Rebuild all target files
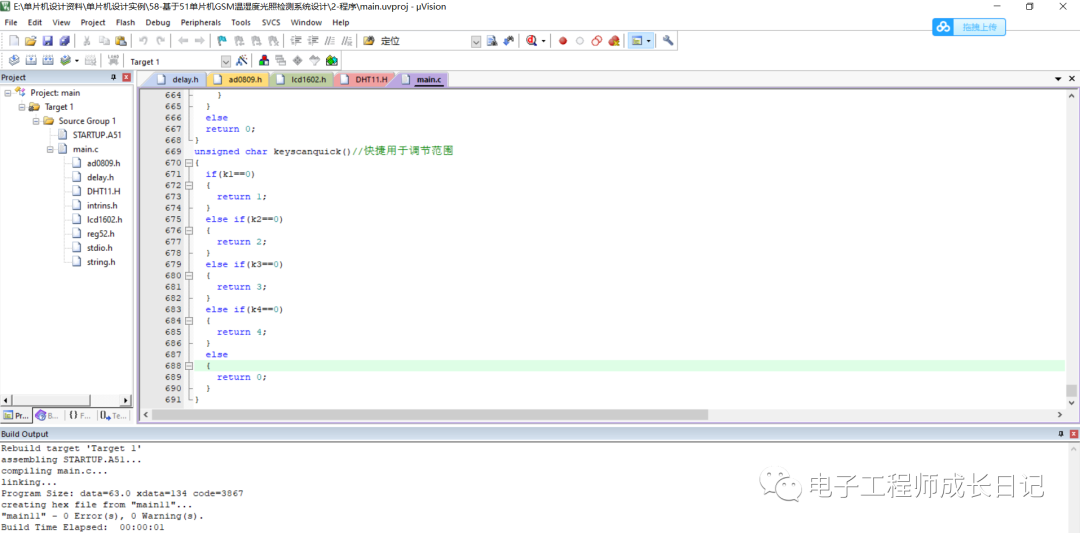Viewport: 1080px width, 533px height. (x=48, y=61)
